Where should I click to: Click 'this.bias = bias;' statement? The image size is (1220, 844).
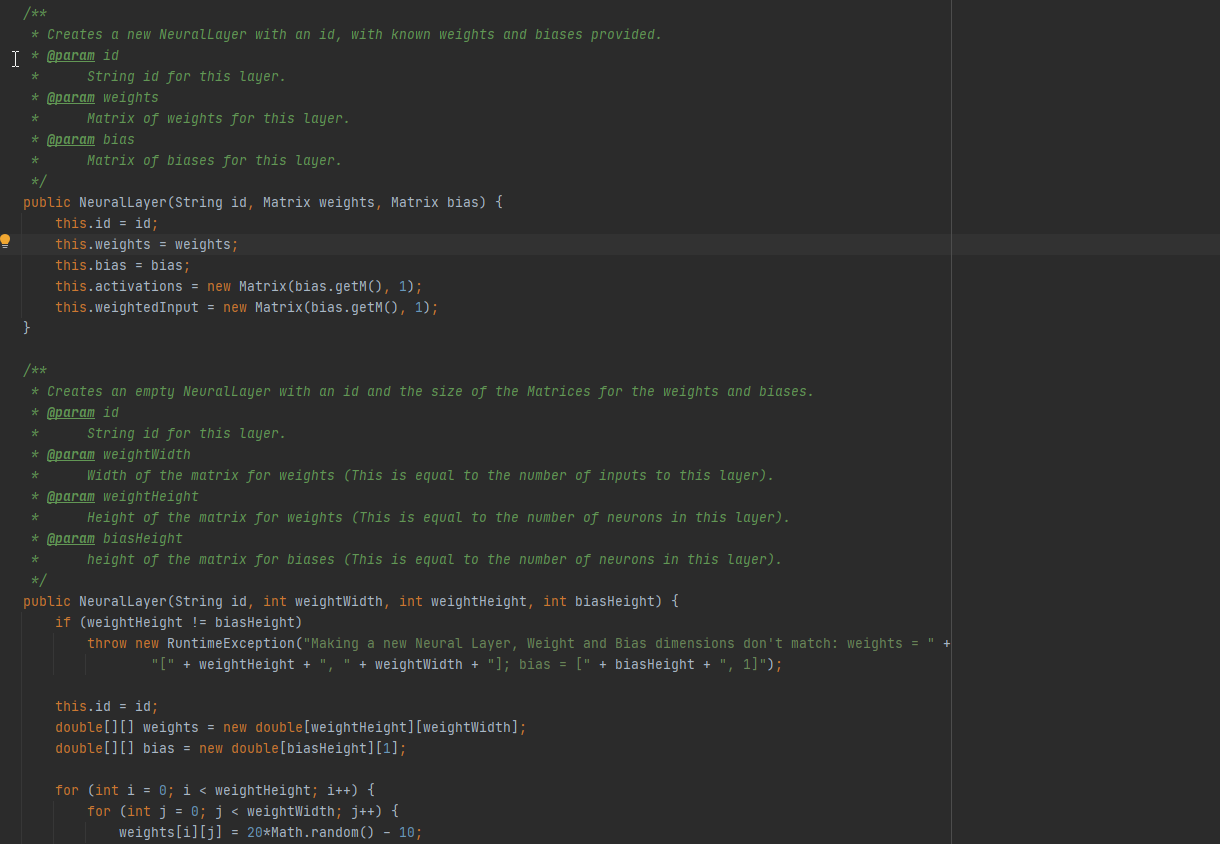click(122, 266)
